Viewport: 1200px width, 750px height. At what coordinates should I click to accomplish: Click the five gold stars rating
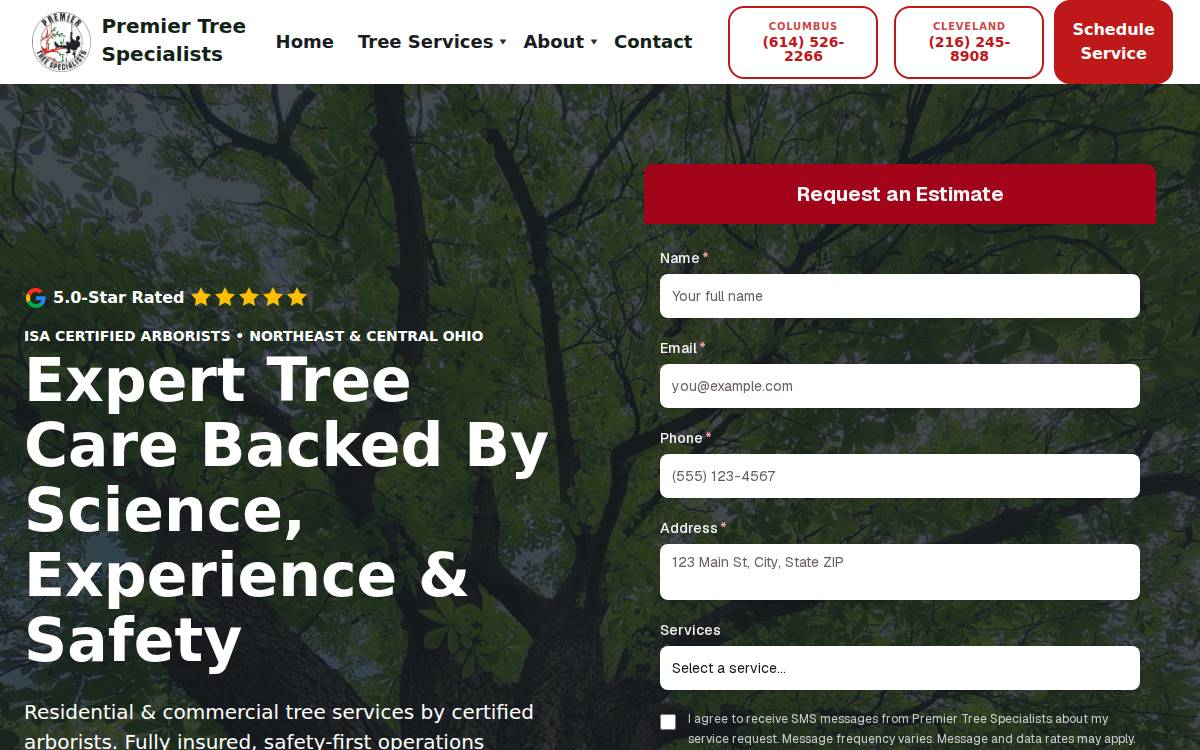pos(249,297)
